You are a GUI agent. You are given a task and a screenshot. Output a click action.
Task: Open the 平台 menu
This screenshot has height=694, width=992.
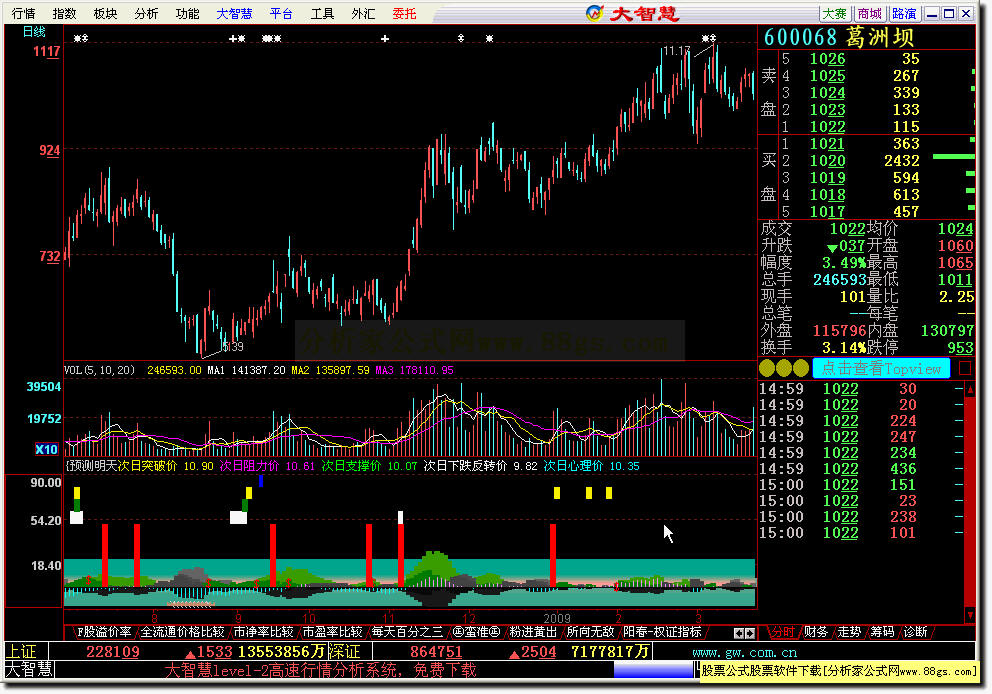click(x=281, y=13)
